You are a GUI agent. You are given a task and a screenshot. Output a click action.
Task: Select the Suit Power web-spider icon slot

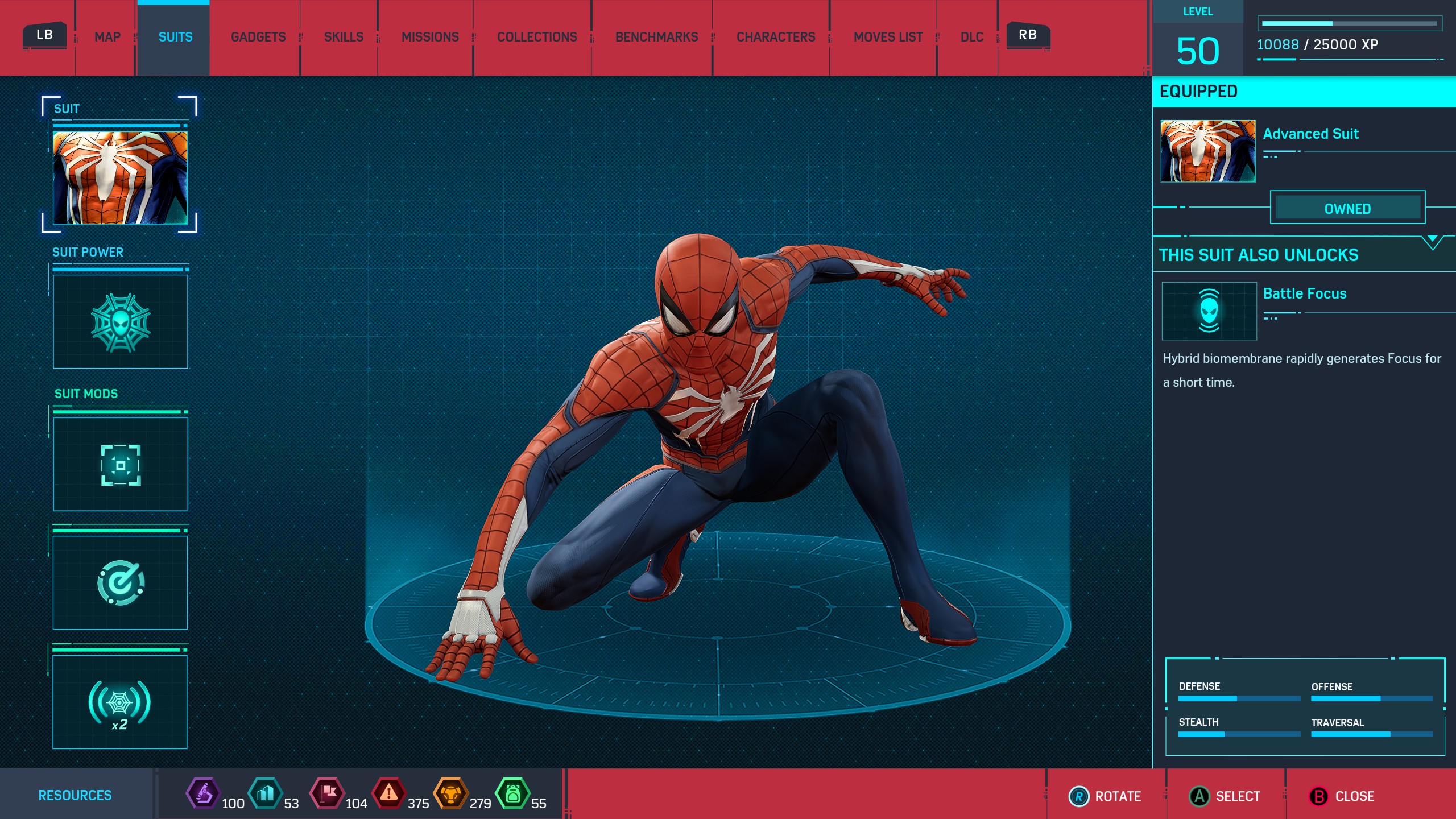click(120, 322)
